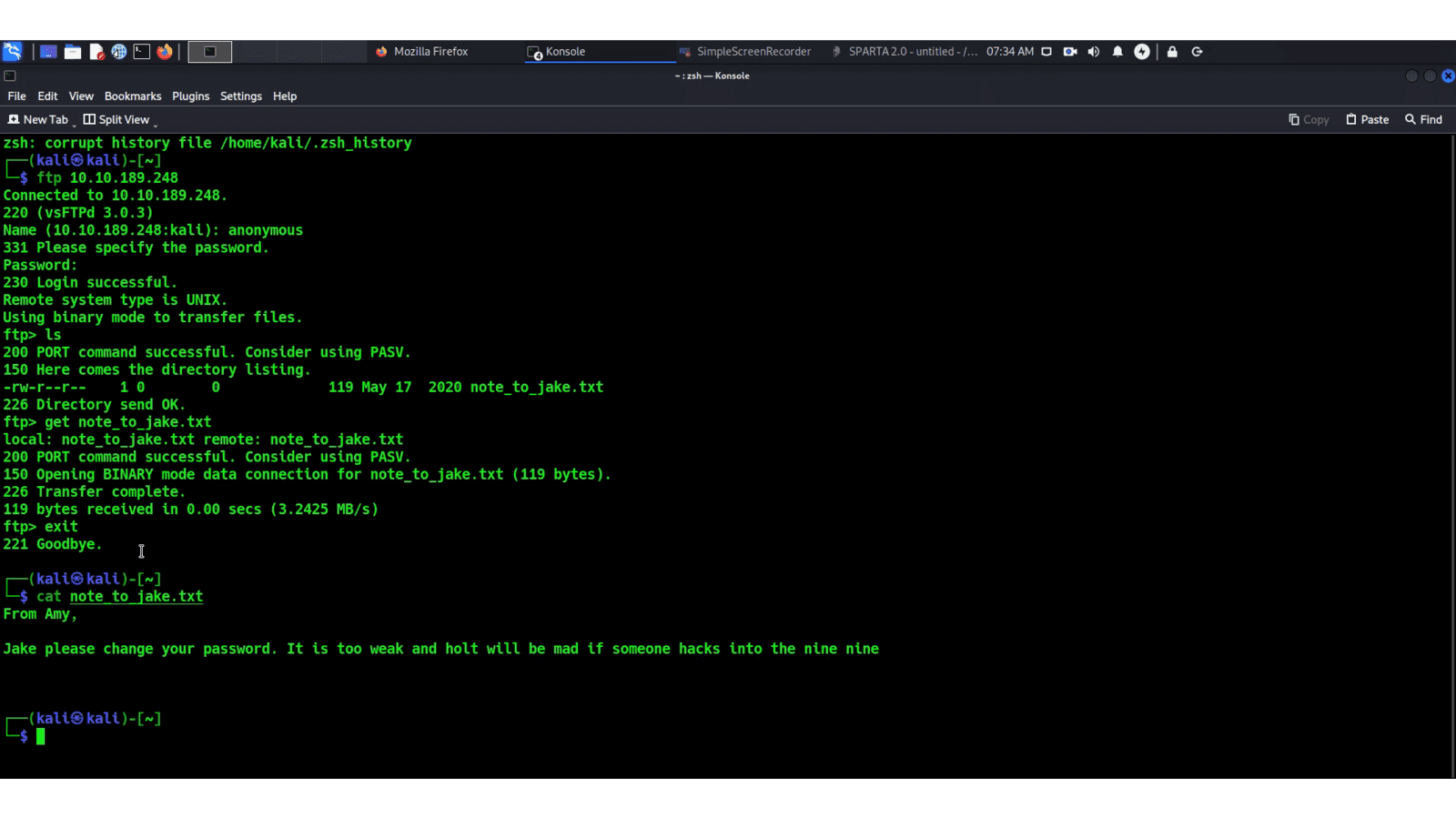The height and width of the screenshot is (819, 1456).
Task: Open the volume speaker tray icon
Action: [1094, 52]
